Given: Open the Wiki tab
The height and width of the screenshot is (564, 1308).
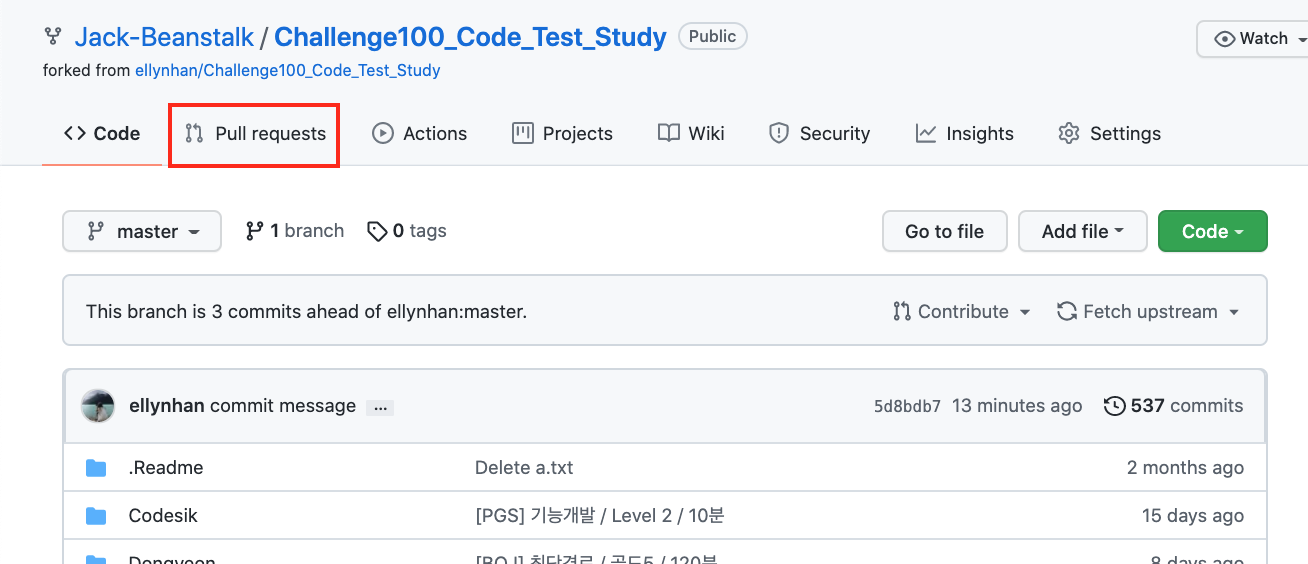Looking at the screenshot, I should pos(691,134).
